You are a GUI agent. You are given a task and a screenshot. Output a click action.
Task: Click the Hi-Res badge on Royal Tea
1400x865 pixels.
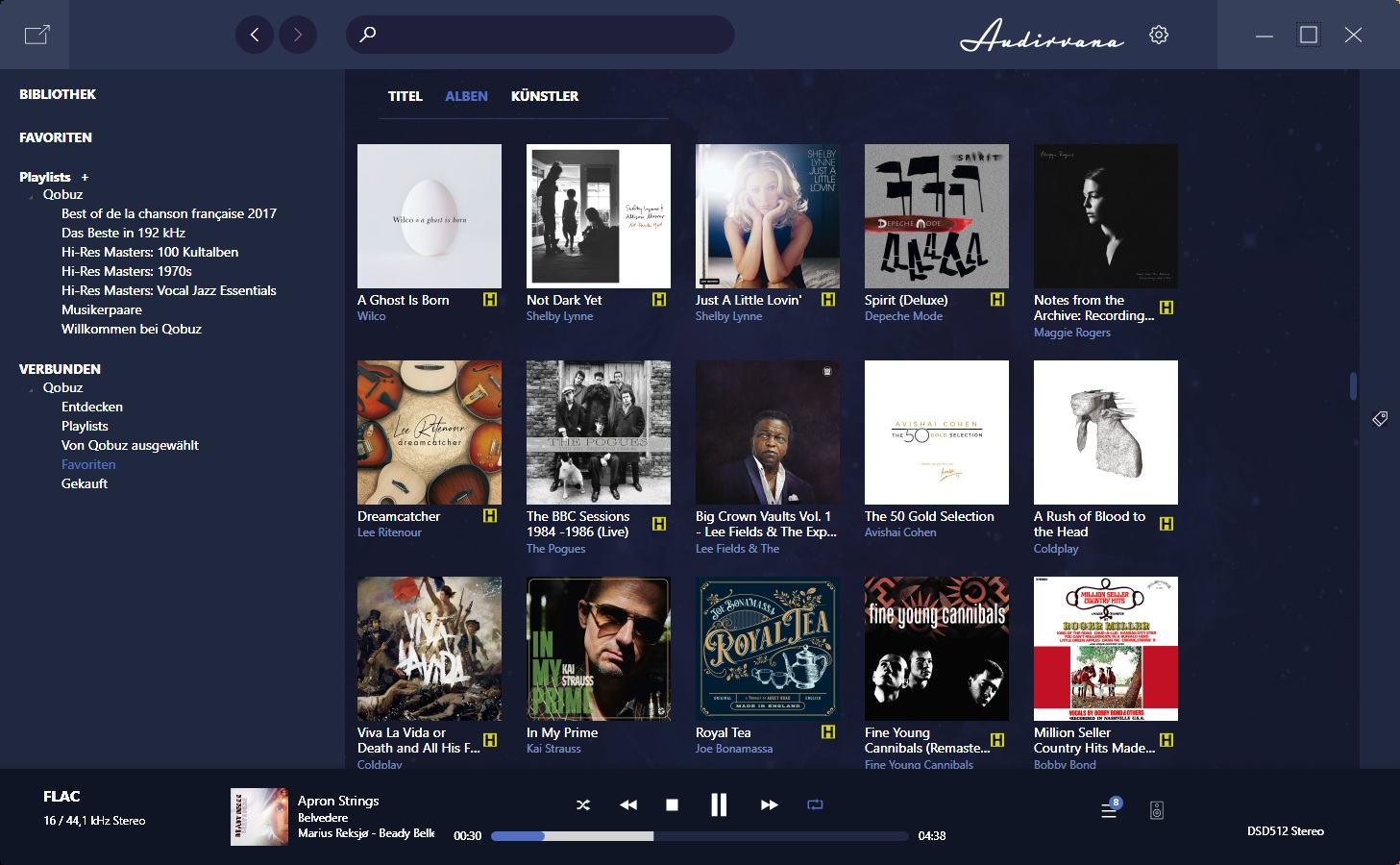pyautogui.click(x=828, y=732)
